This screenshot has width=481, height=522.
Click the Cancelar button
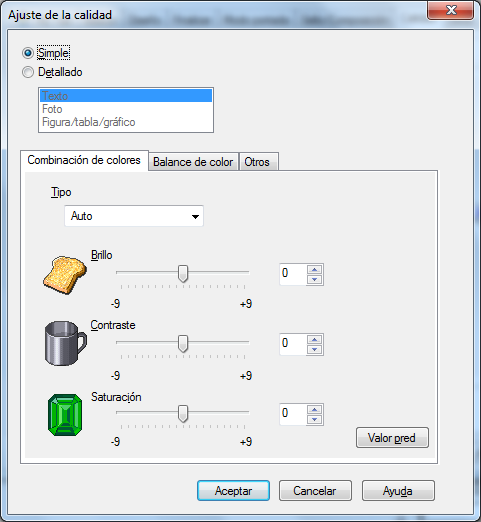(x=315, y=491)
